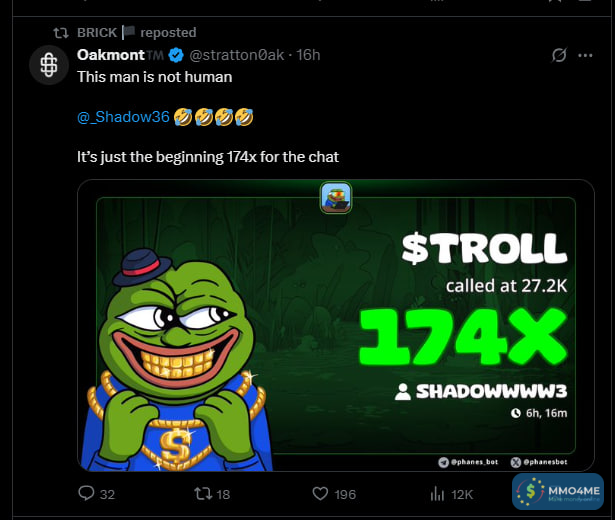Click the tweet text "This man is not human"

(x=154, y=76)
